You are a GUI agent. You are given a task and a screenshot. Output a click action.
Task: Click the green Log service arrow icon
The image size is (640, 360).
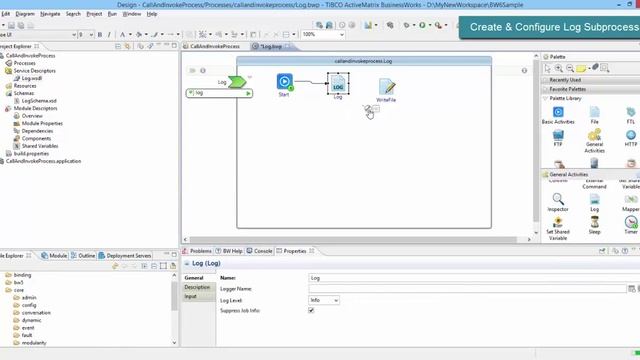coord(237,82)
